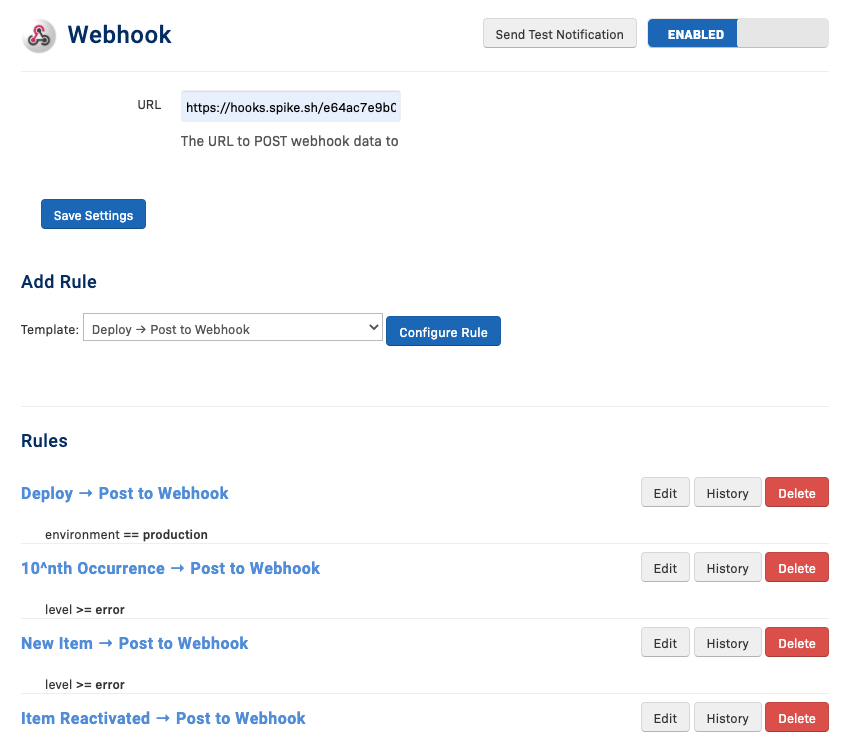Delete the 10^nth Occurrence rule
The width and height of the screenshot is (854, 748).
(x=796, y=568)
